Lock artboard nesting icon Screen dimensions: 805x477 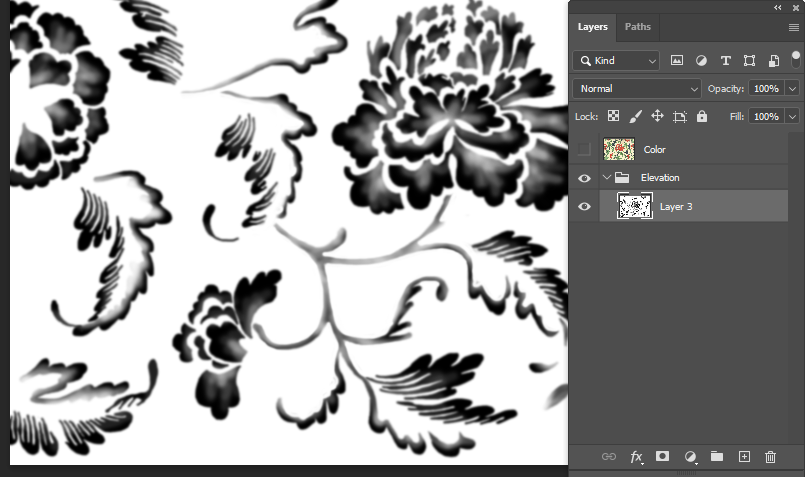click(679, 117)
